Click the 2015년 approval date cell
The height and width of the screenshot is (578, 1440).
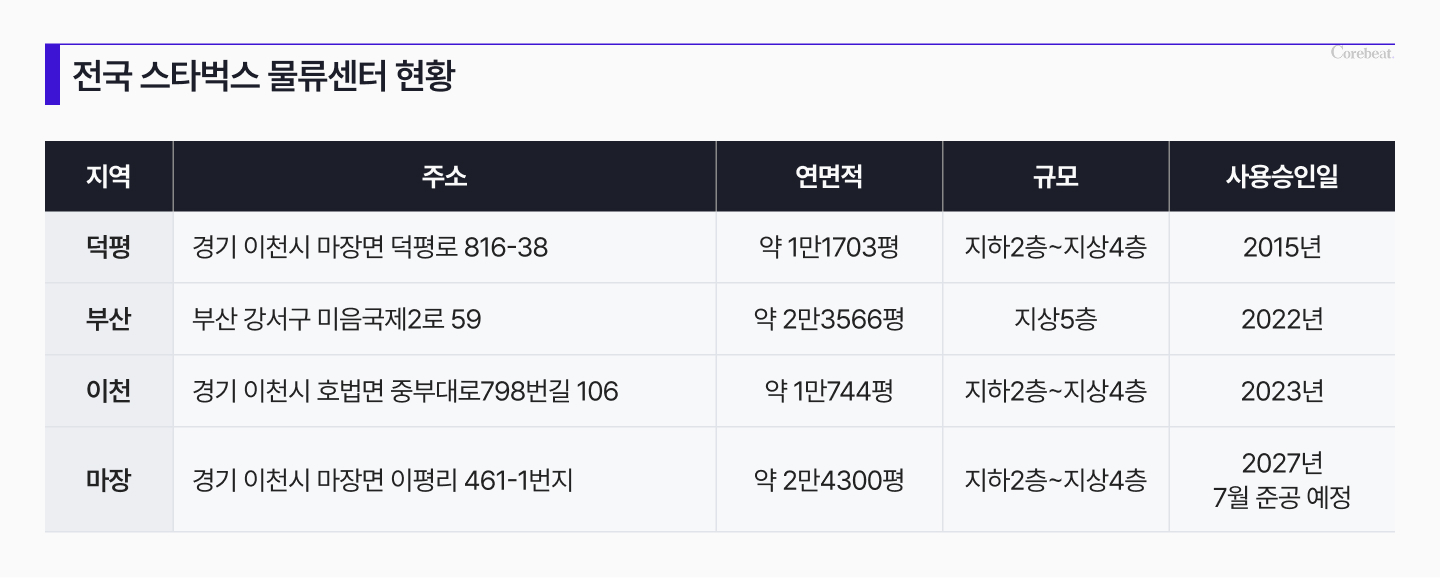point(1282,247)
